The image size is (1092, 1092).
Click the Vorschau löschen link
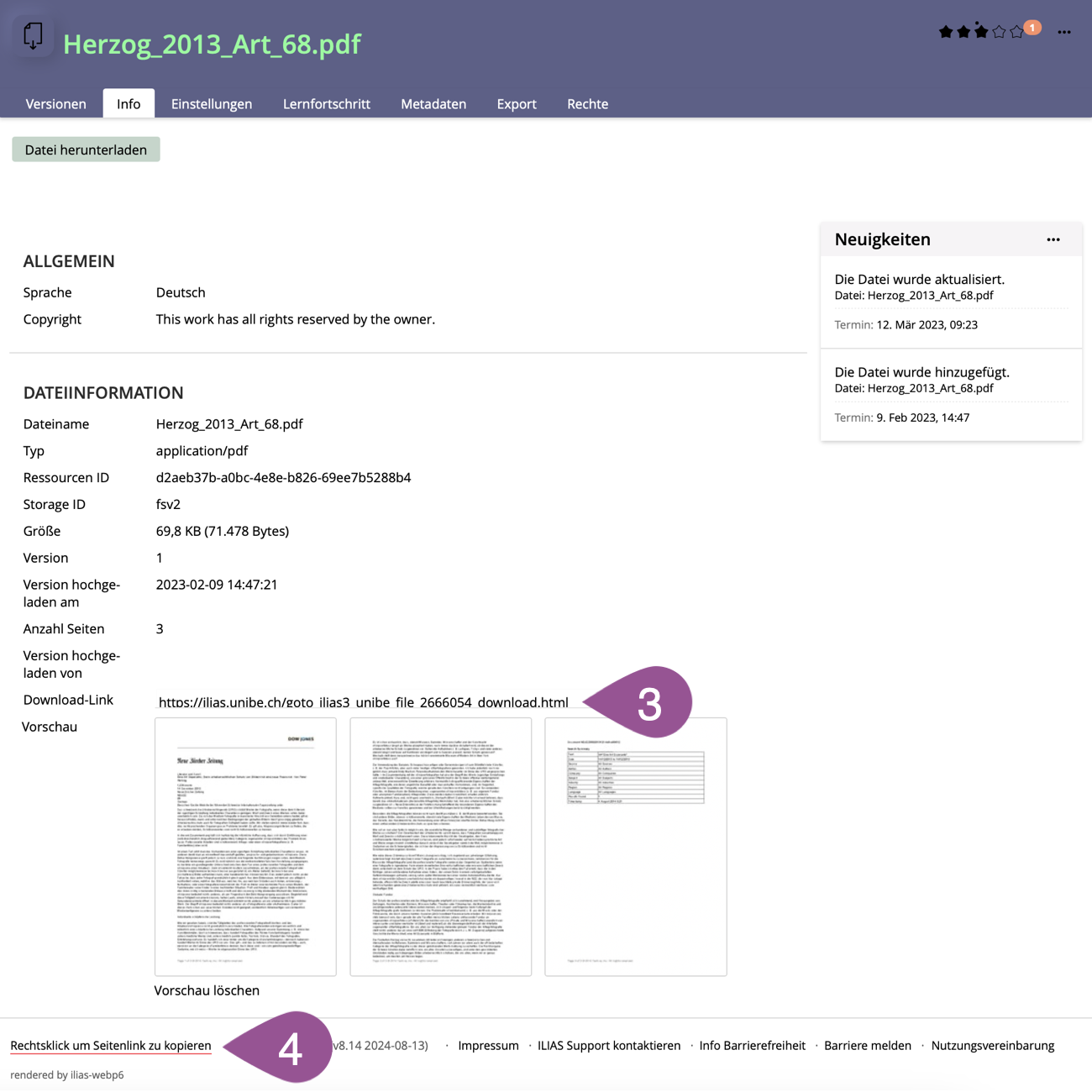[207, 990]
